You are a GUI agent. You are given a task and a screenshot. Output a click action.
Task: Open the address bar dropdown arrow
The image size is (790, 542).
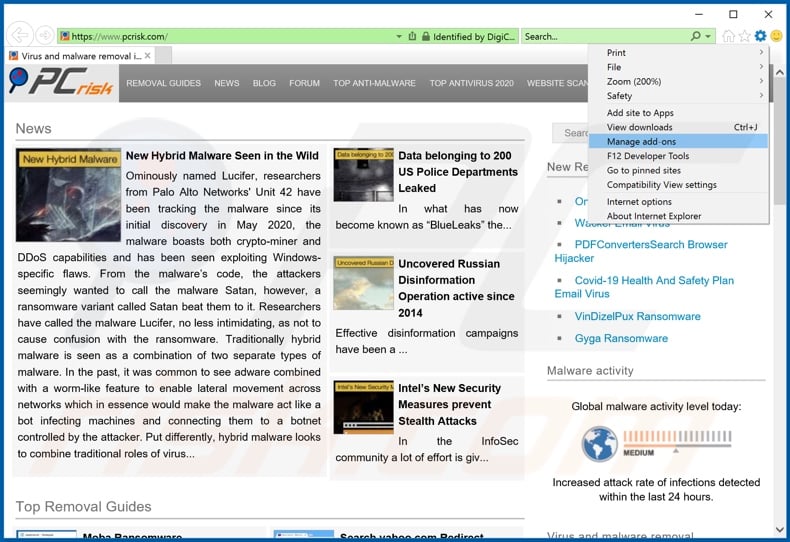(x=399, y=36)
